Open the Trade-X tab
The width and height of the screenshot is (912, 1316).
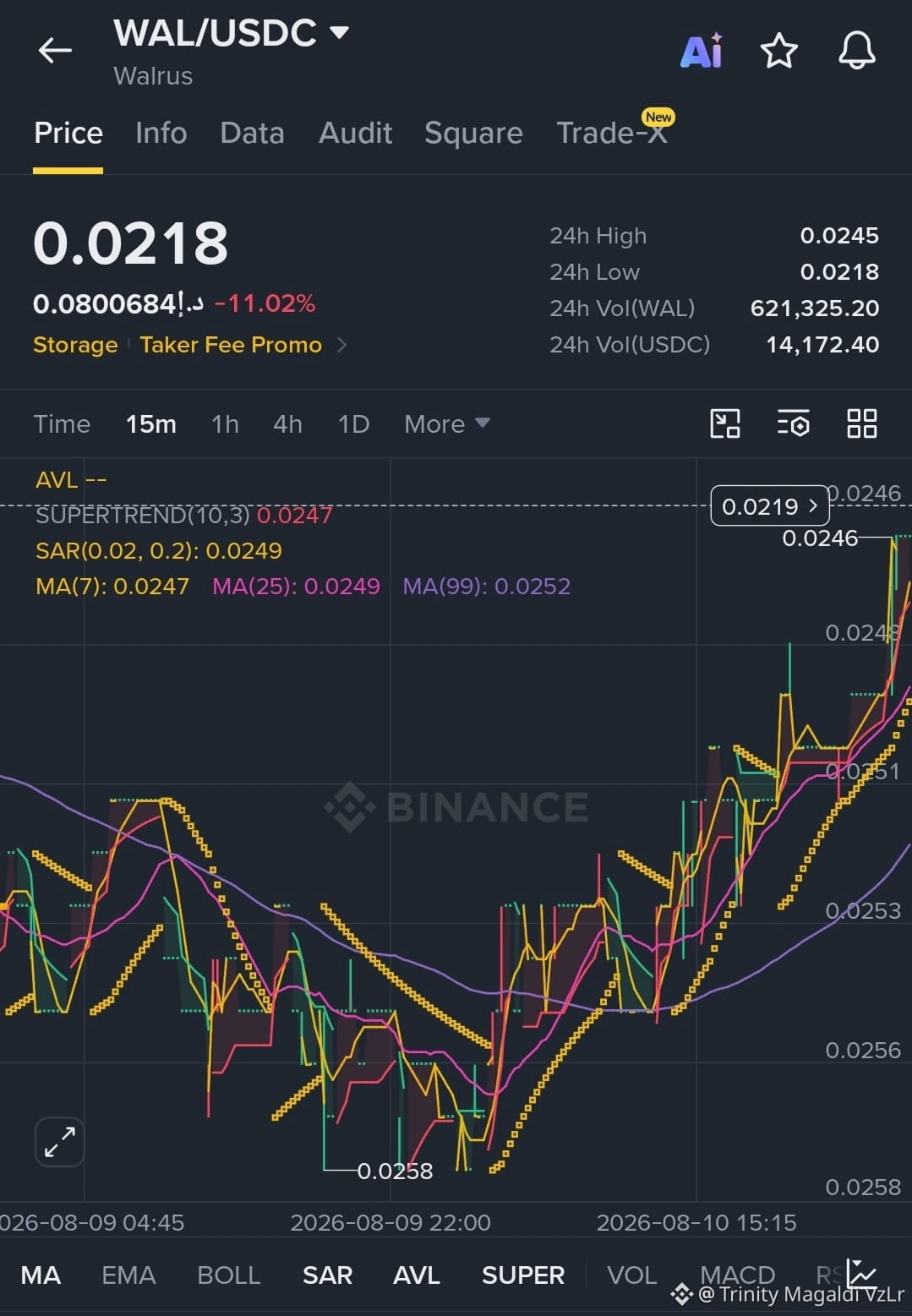[x=612, y=133]
